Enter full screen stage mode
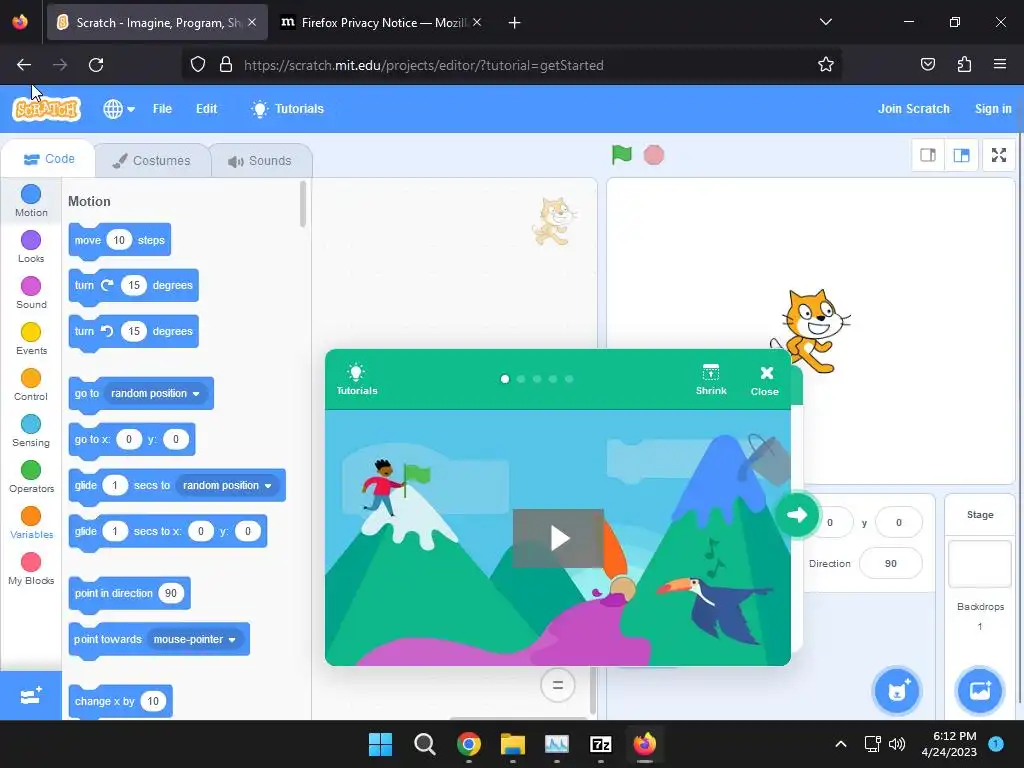The image size is (1024, 768). tap(999, 155)
